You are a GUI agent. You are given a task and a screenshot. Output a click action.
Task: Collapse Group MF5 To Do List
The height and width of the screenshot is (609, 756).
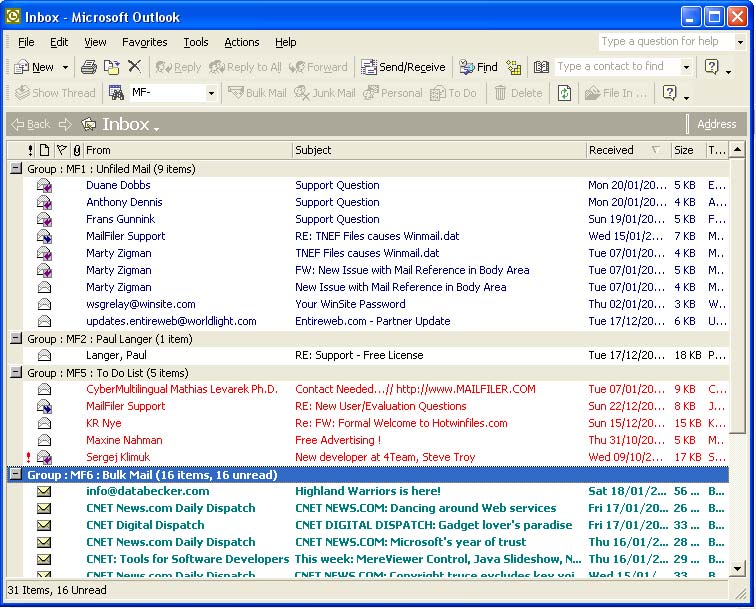click(16, 372)
